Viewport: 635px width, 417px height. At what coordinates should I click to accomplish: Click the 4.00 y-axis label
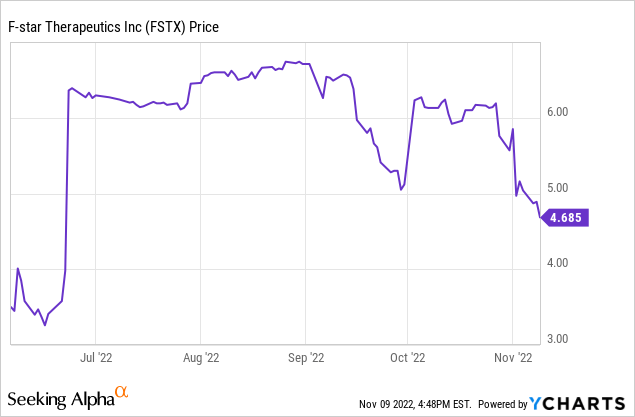tap(569, 263)
